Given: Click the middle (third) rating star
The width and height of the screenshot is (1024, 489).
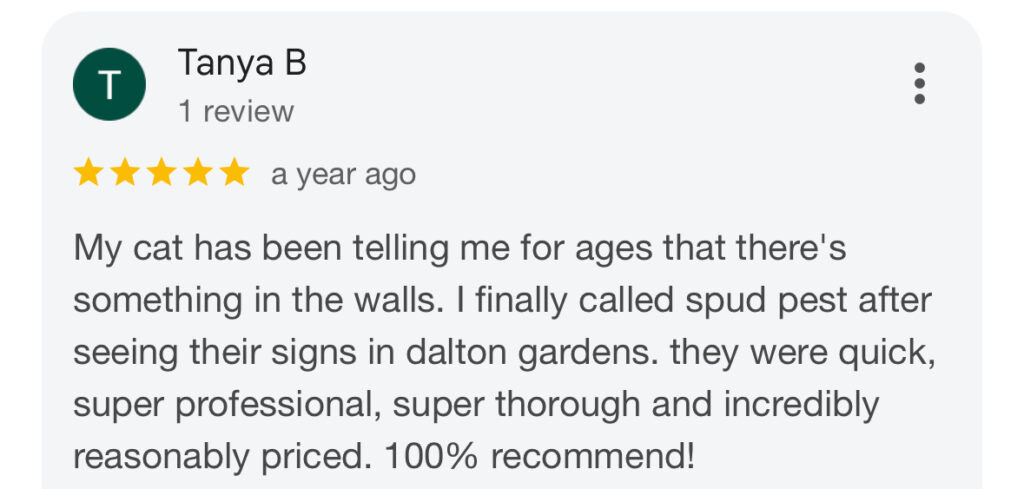Looking at the screenshot, I should click(161, 174).
